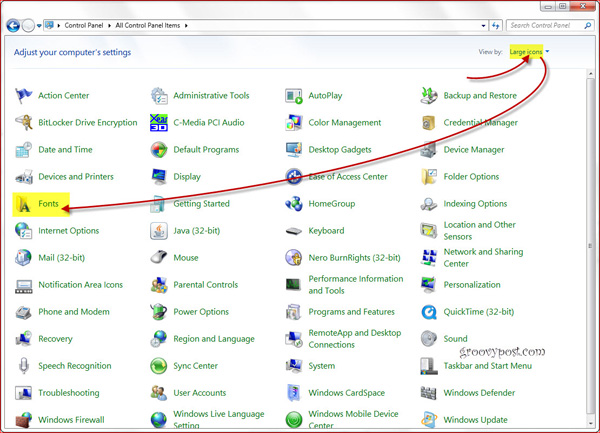The image size is (600, 433).
Task: Click the Backup and Restore icon
Action: click(x=429, y=96)
